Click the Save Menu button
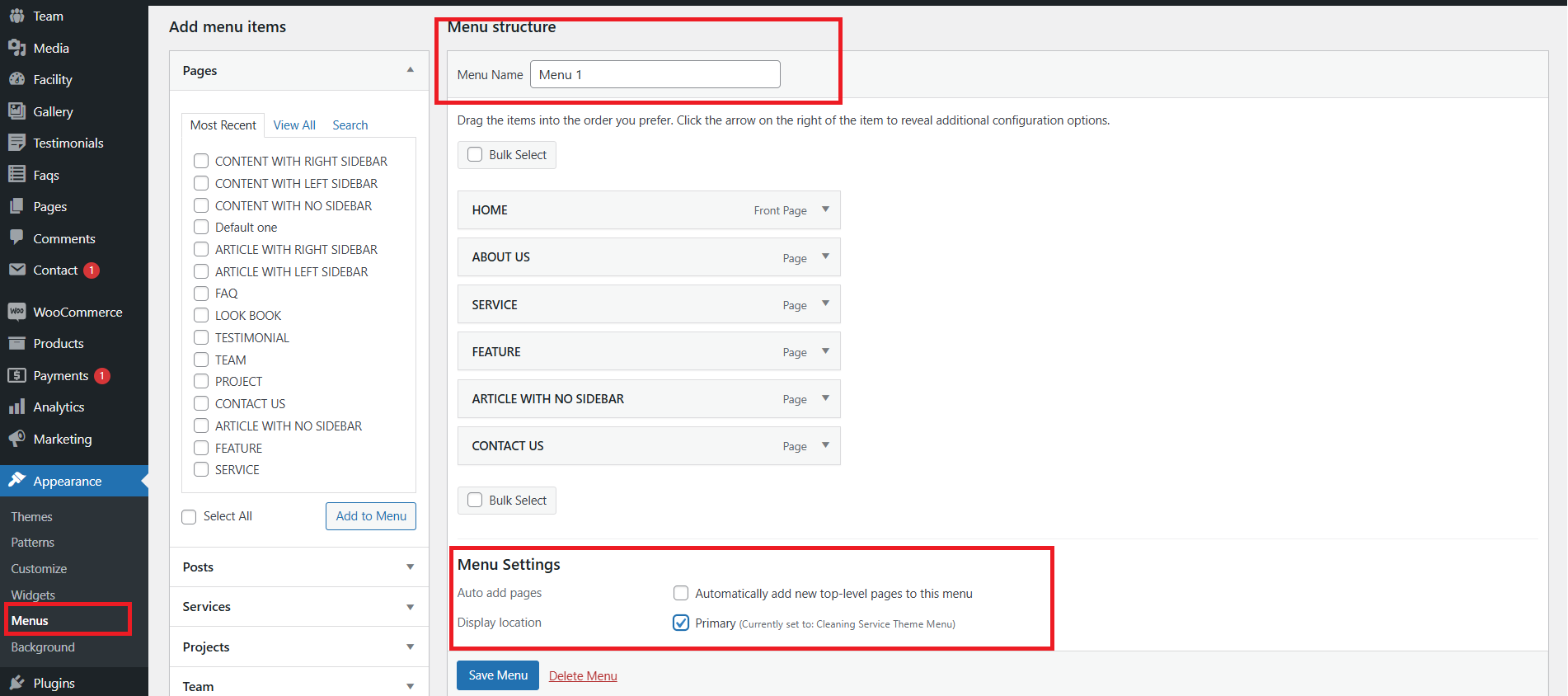The height and width of the screenshot is (696, 1568). pos(498,675)
